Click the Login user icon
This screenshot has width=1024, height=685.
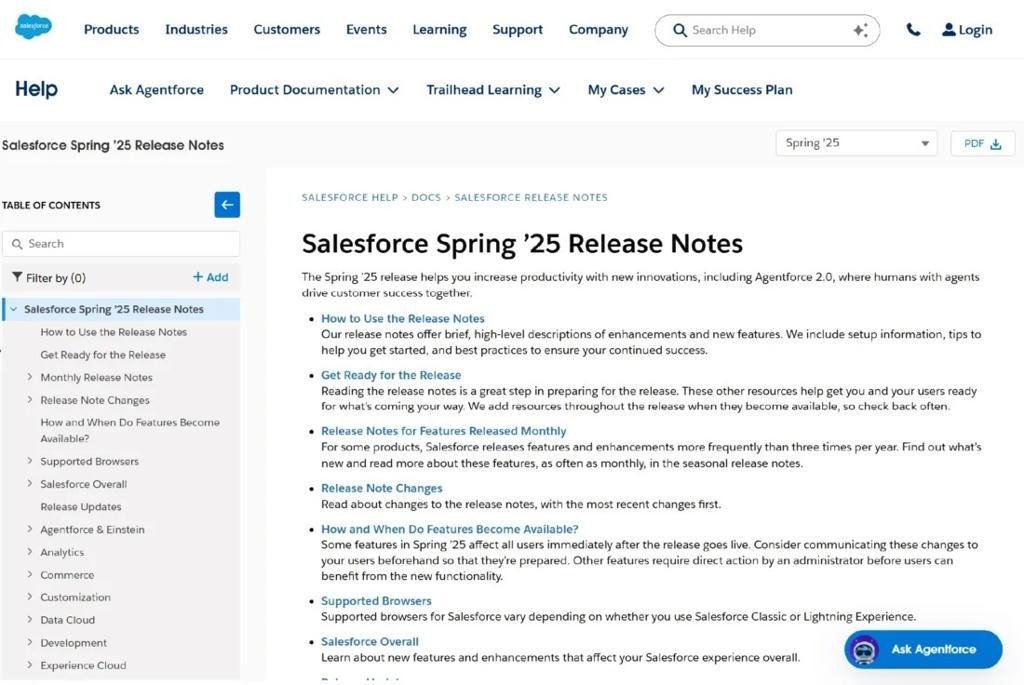[948, 30]
